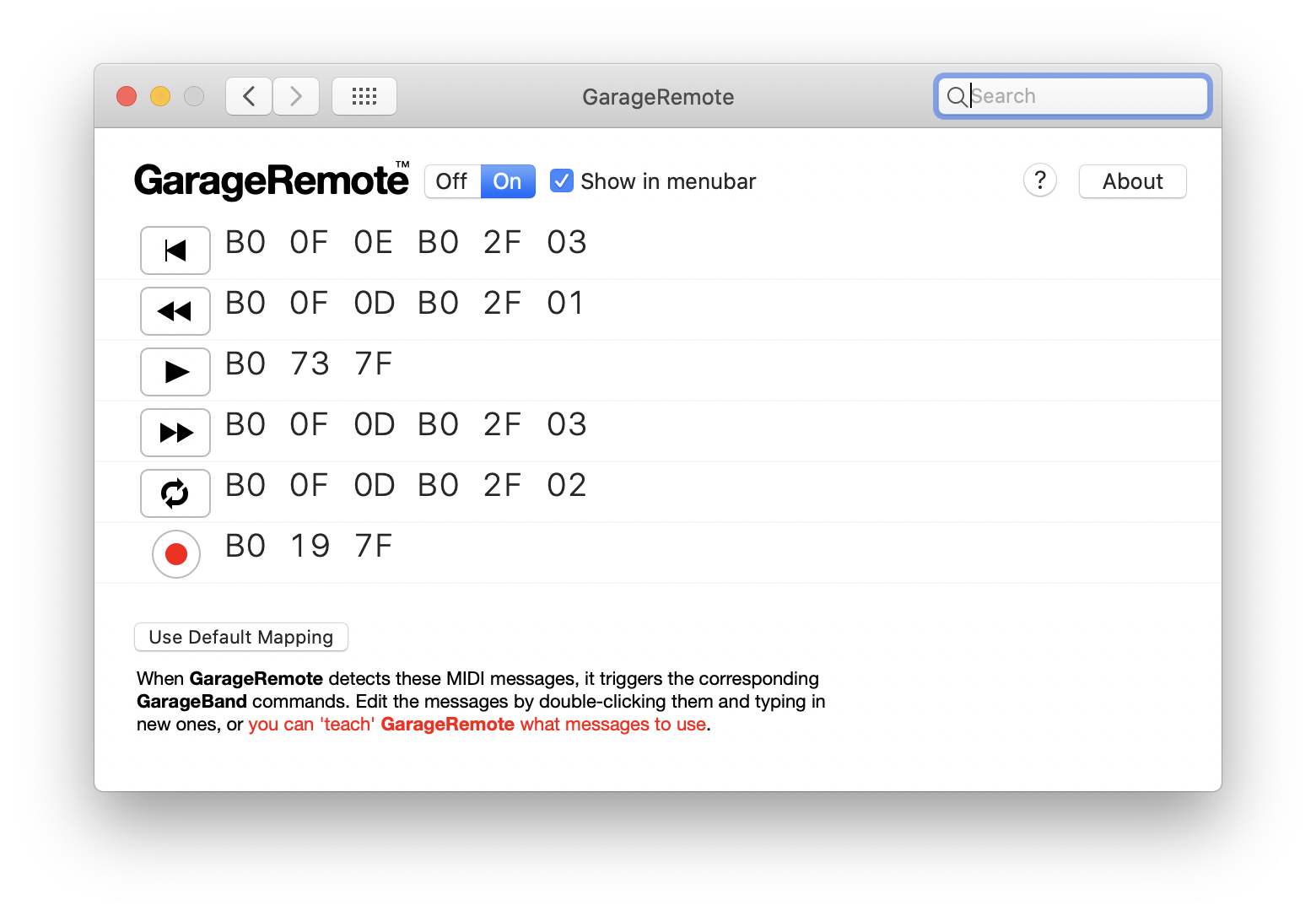The height and width of the screenshot is (916, 1316).
Task: Switch GarageRemote On
Action: coord(508,181)
